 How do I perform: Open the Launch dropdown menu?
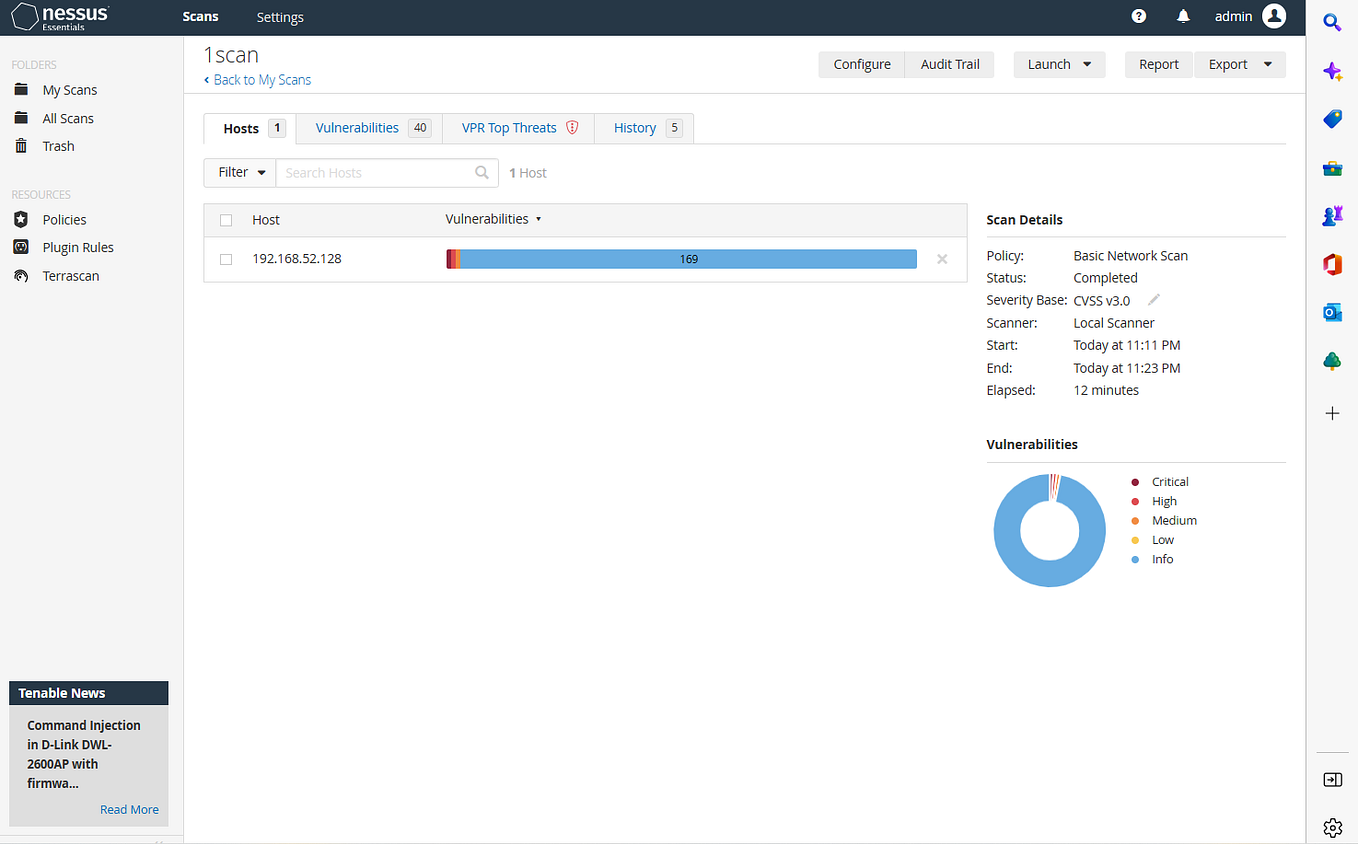click(x=1059, y=64)
